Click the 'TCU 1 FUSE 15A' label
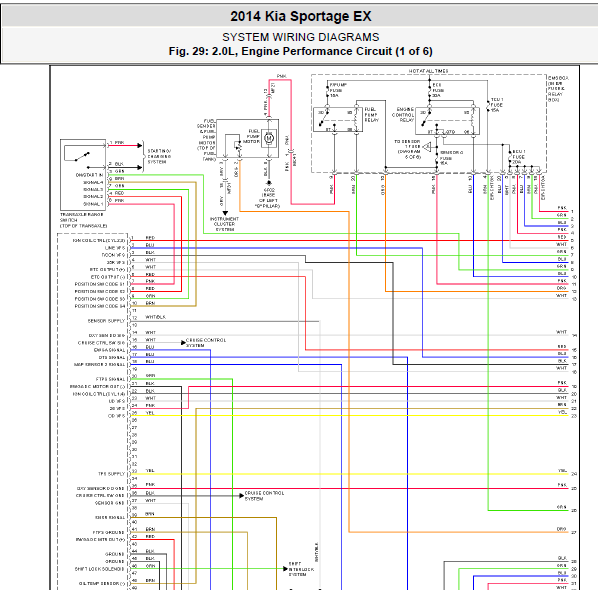 pyautogui.click(x=497, y=105)
